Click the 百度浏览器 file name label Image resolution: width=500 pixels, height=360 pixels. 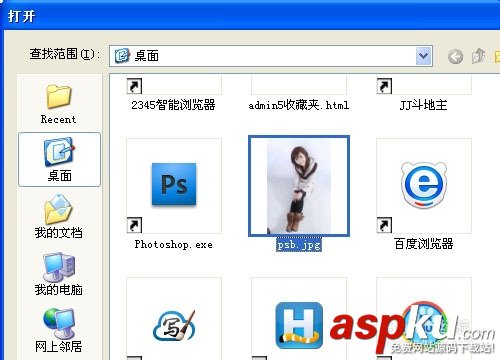click(423, 244)
